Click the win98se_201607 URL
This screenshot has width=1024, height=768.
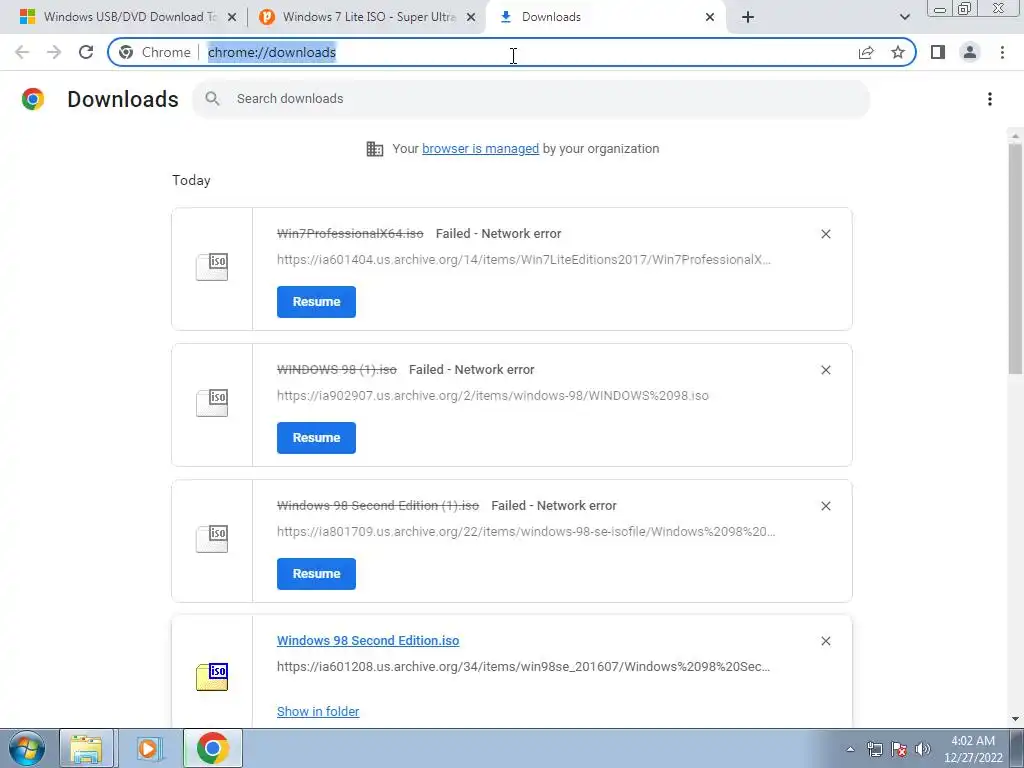[523, 666]
